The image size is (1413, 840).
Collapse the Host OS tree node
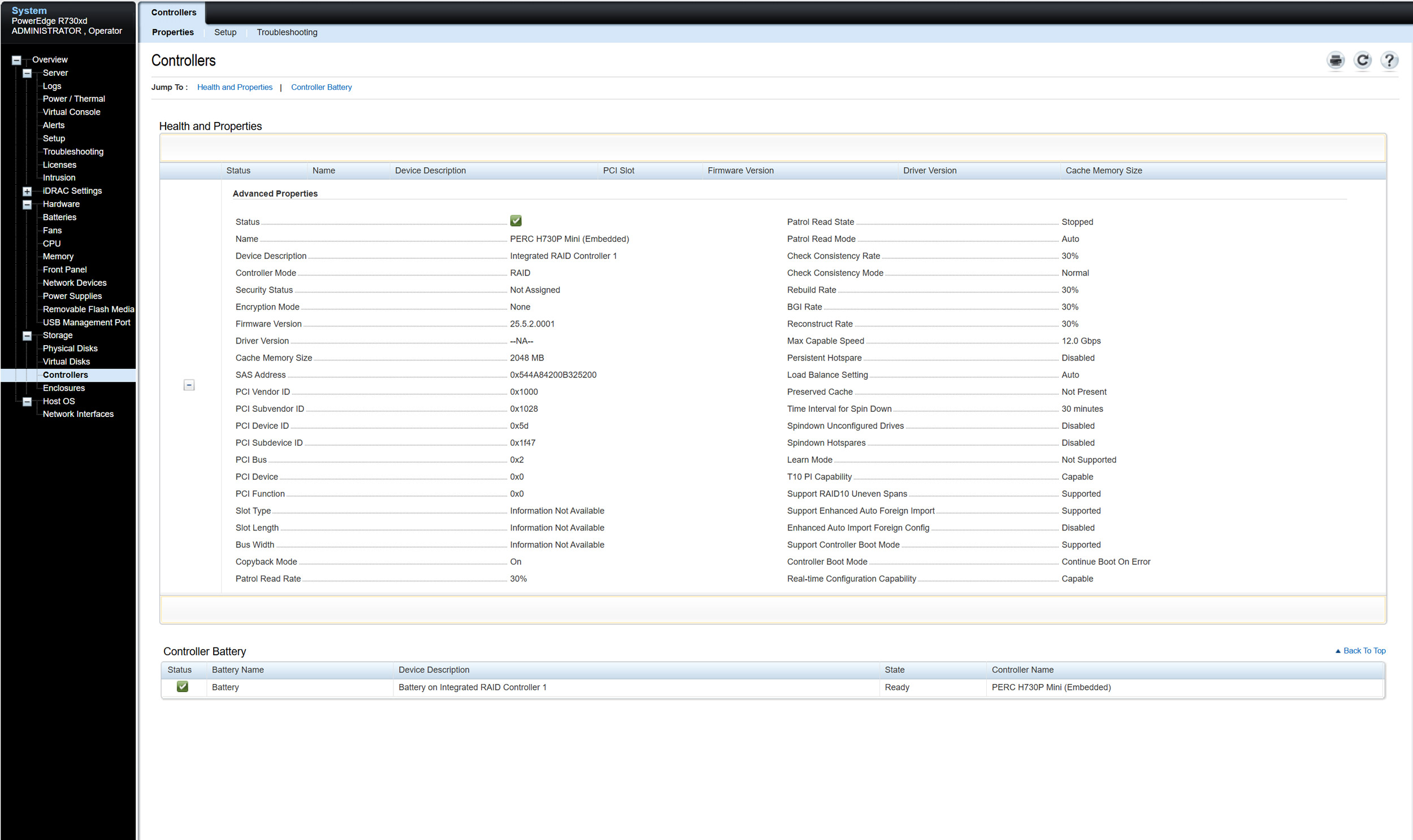[x=27, y=401]
